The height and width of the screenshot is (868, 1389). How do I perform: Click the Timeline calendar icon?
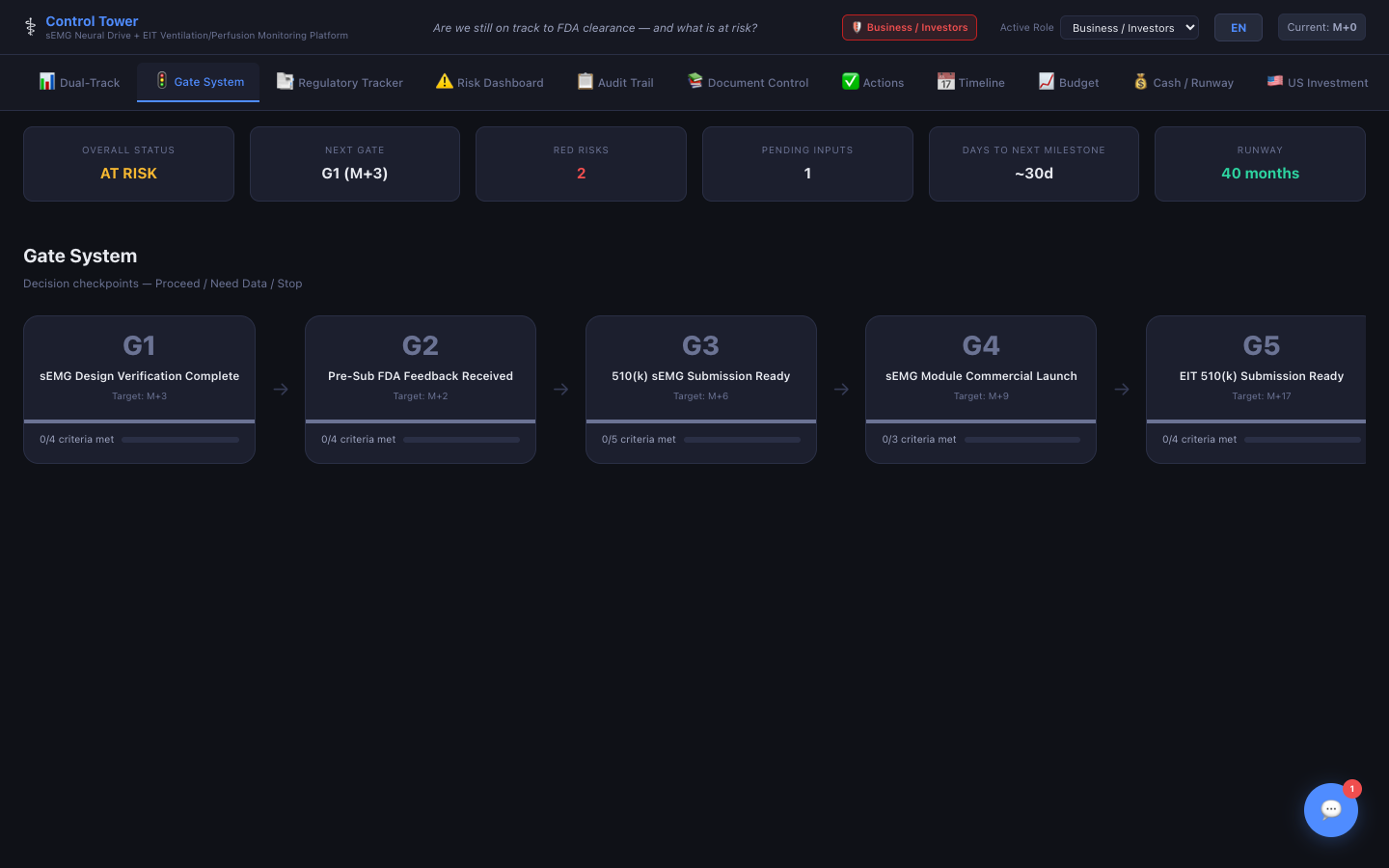[x=945, y=82]
